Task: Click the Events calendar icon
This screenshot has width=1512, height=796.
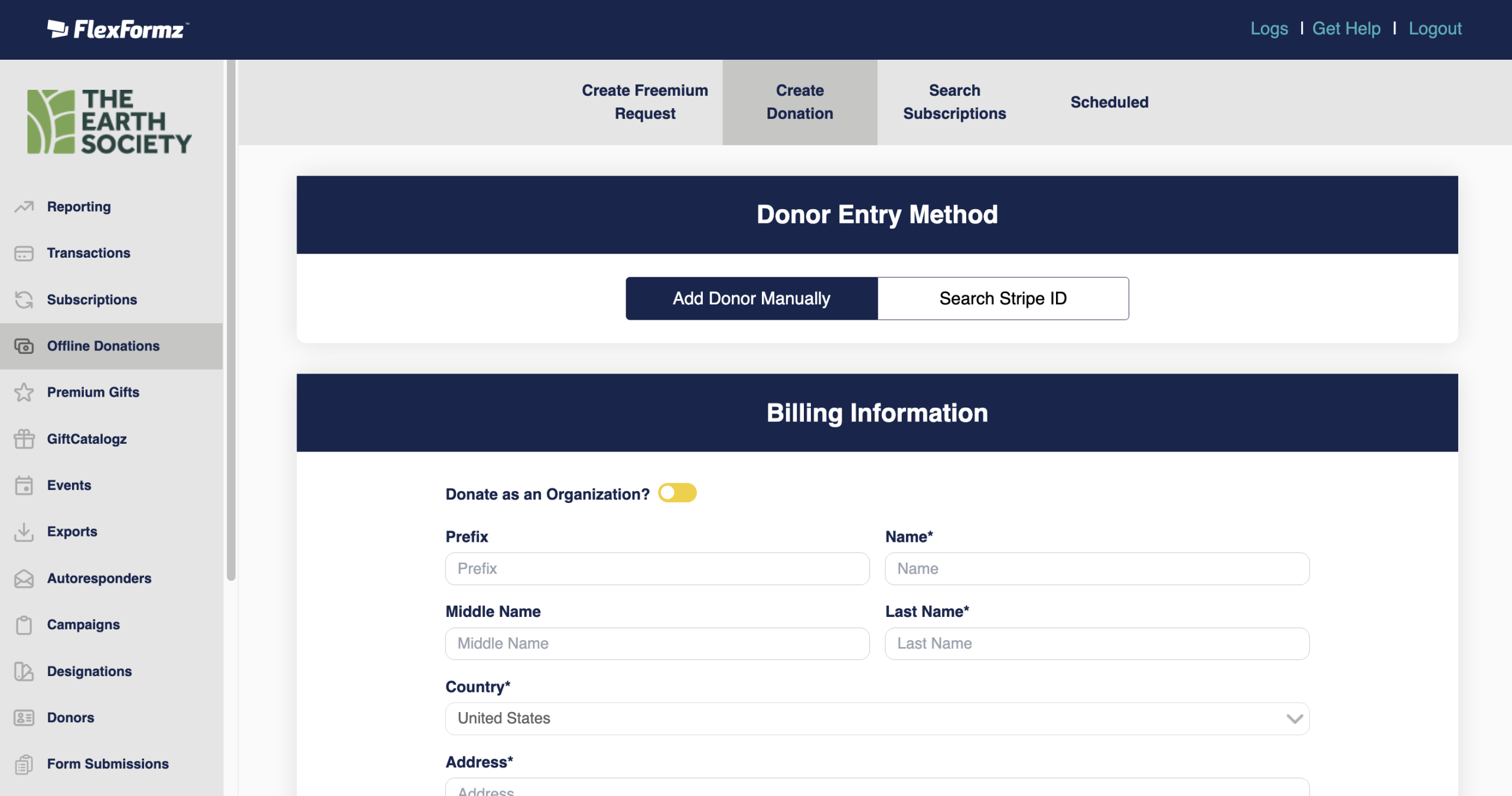Action: 24,485
